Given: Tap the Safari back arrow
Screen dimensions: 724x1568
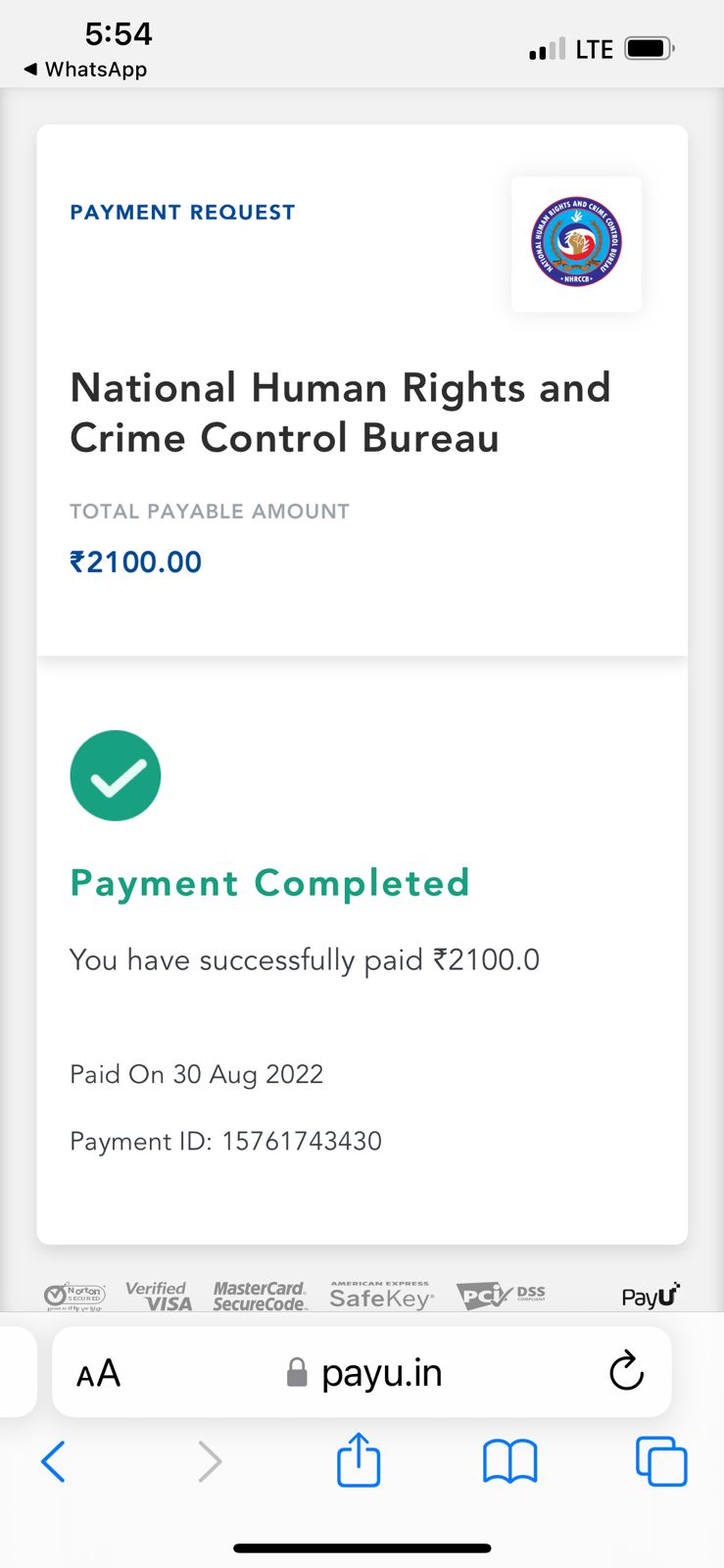Looking at the screenshot, I should point(54,1462).
